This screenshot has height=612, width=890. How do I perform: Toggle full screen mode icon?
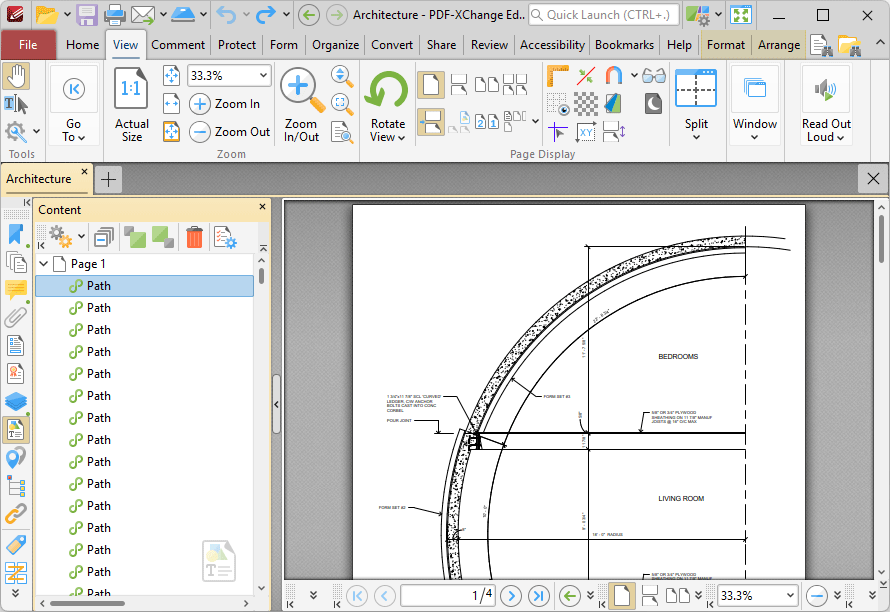coord(741,15)
